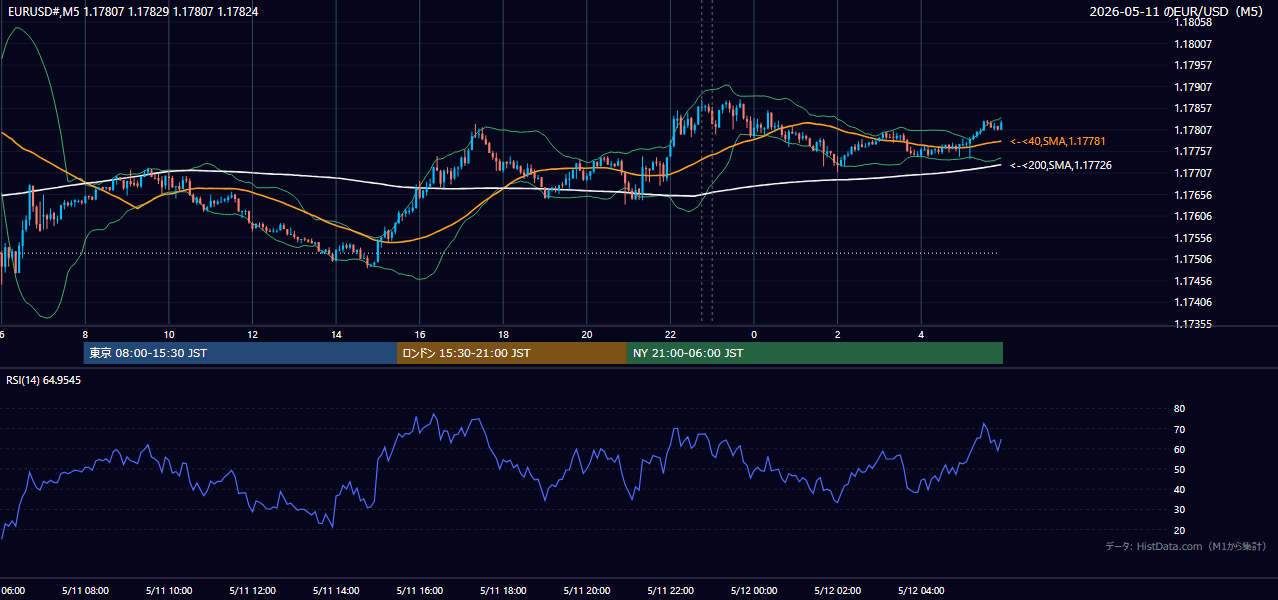Click bottom time label 5/11 20:00
Screen dimensions: 1278x600
click(x=587, y=591)
